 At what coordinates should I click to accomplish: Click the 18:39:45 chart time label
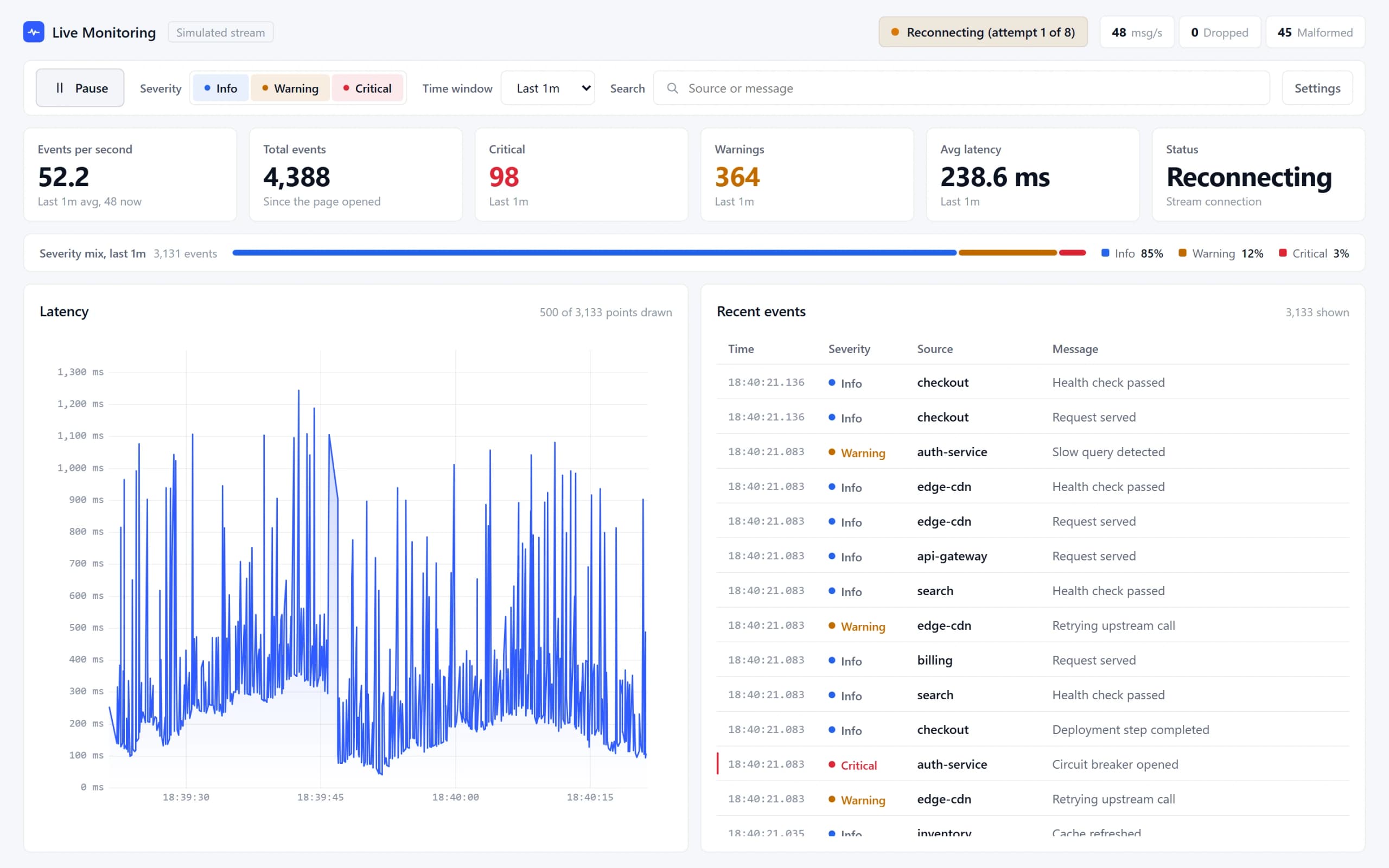click(x=320, y=797)
